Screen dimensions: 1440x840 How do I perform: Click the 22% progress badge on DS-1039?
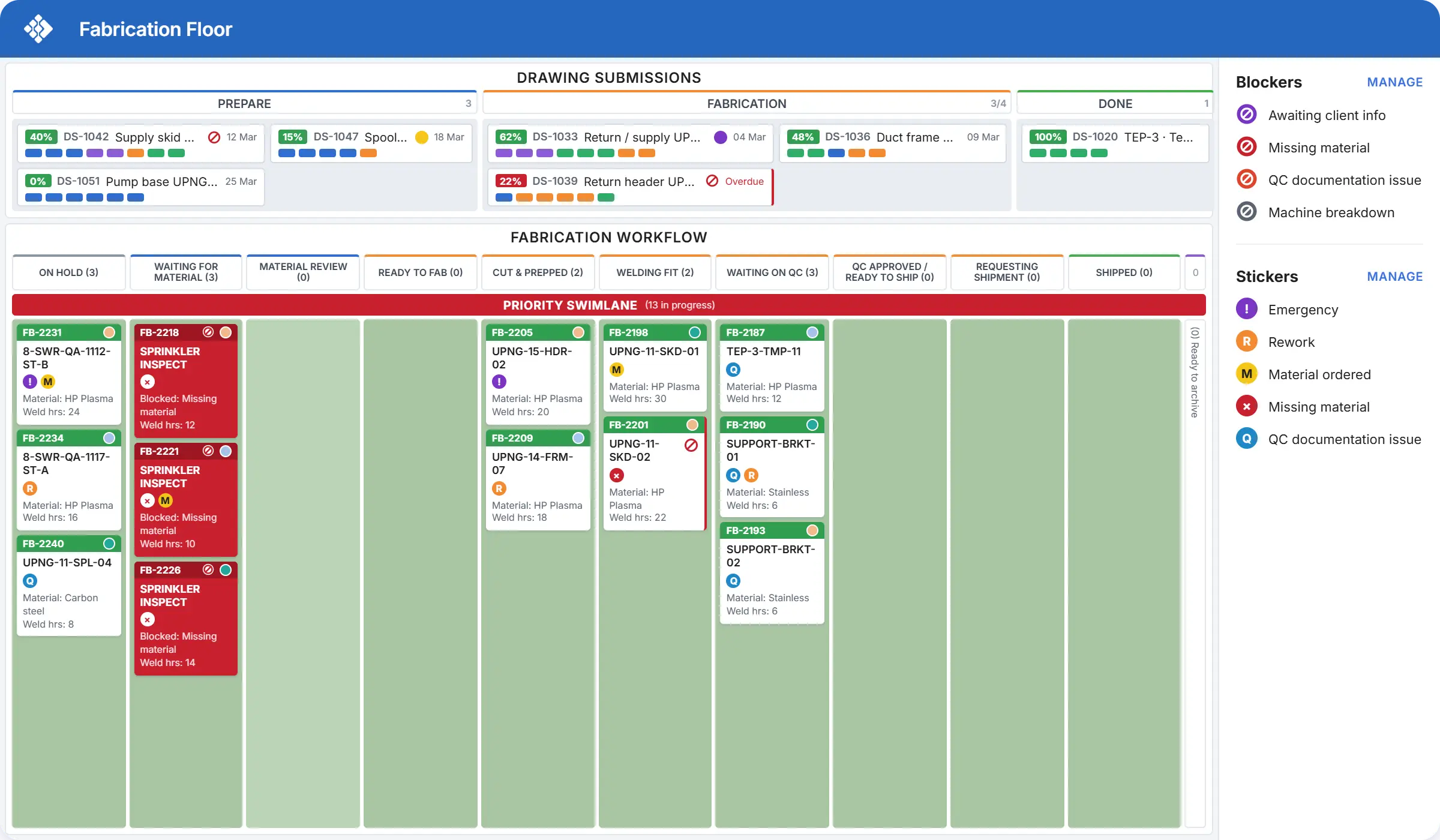(x=511, y=181)
